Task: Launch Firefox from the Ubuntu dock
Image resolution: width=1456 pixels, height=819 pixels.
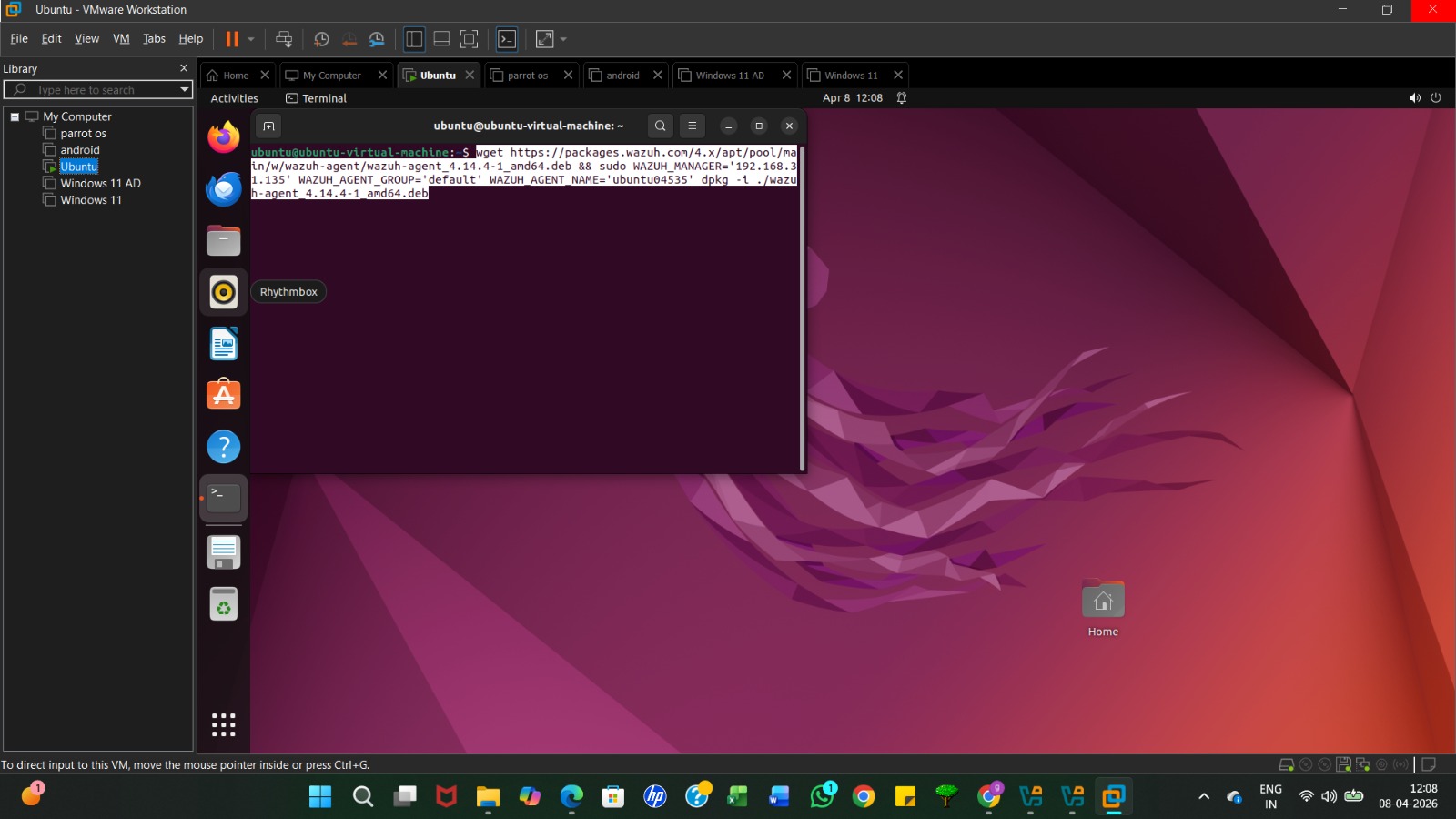Action: pyautogui.click(x=224, y=137)
